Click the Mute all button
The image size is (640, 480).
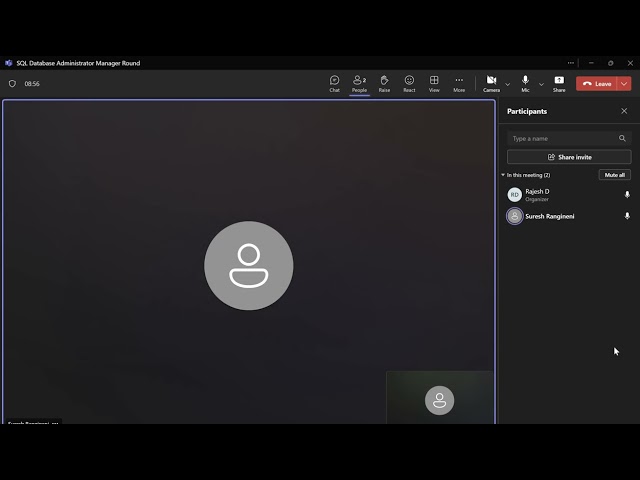614,175
